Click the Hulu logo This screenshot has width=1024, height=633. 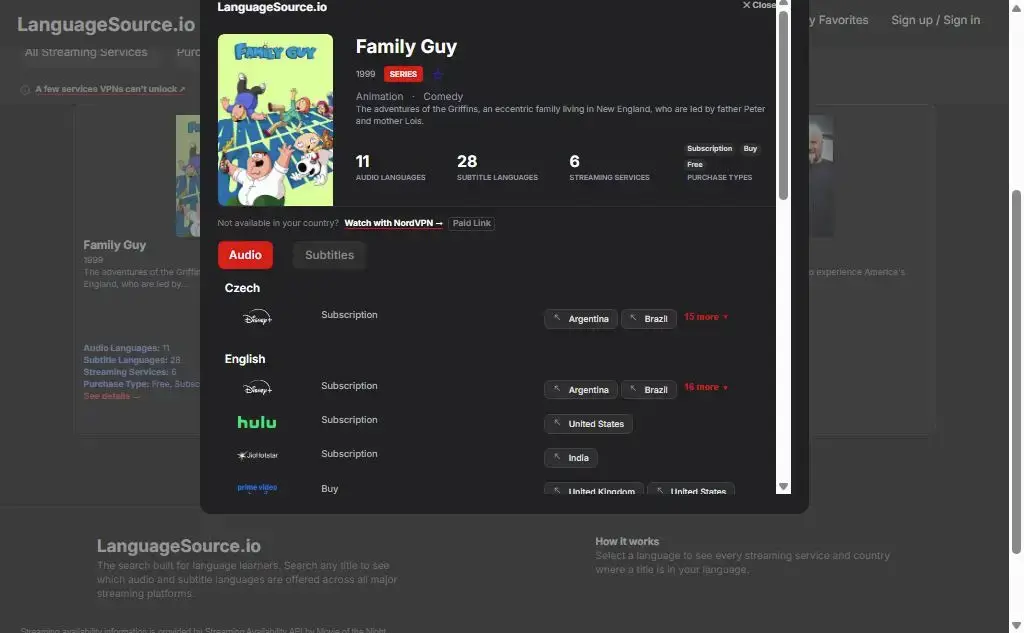click(x=257, y=423)
